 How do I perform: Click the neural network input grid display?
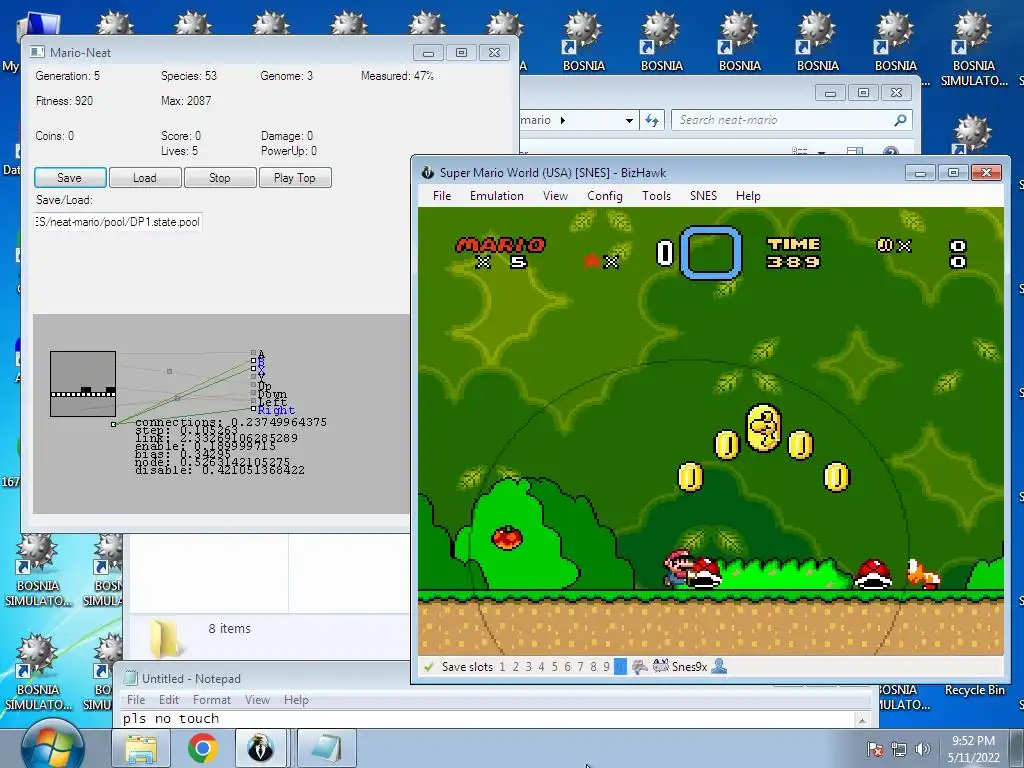click(83, 384)
